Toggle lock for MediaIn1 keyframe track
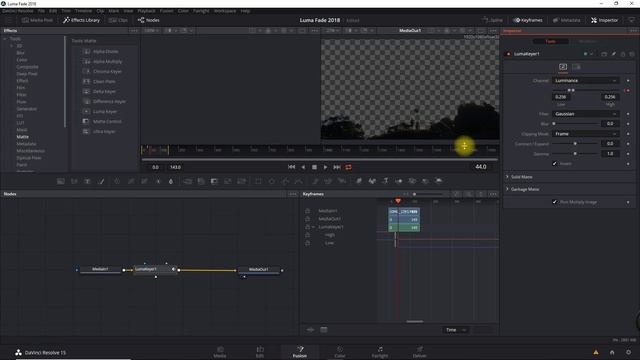The height and width of the screenshot is (360, 640). [307, 211]
